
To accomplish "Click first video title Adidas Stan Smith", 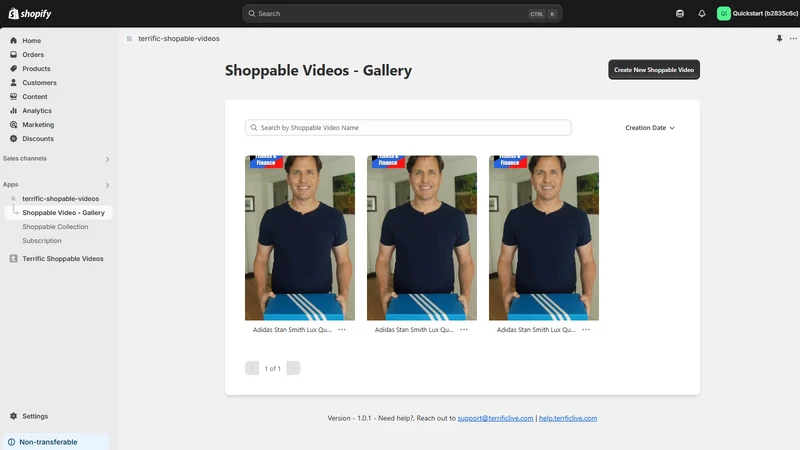I will point(292,330).
